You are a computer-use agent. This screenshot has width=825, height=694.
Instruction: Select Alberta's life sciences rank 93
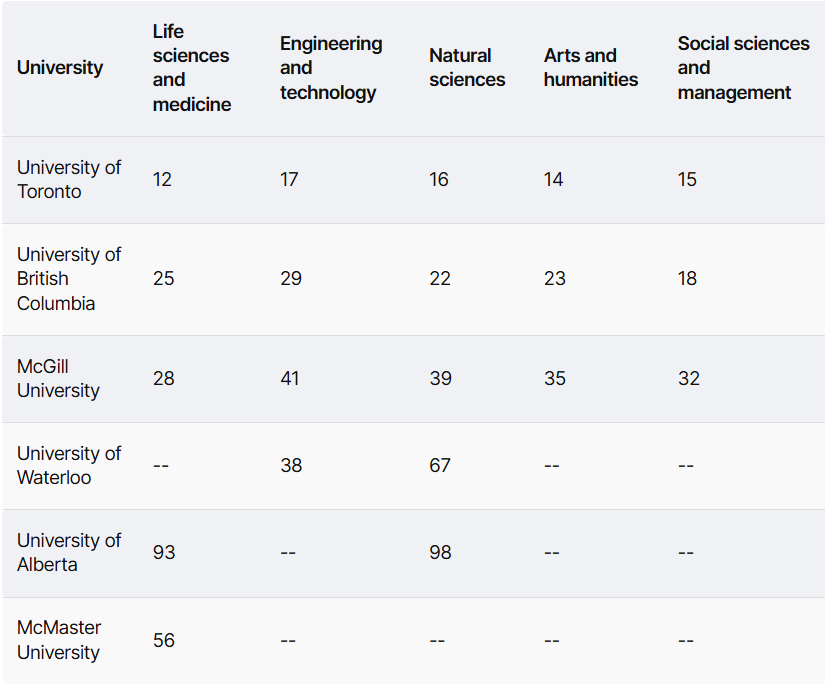pyautogui.click(x=164, y=553)
